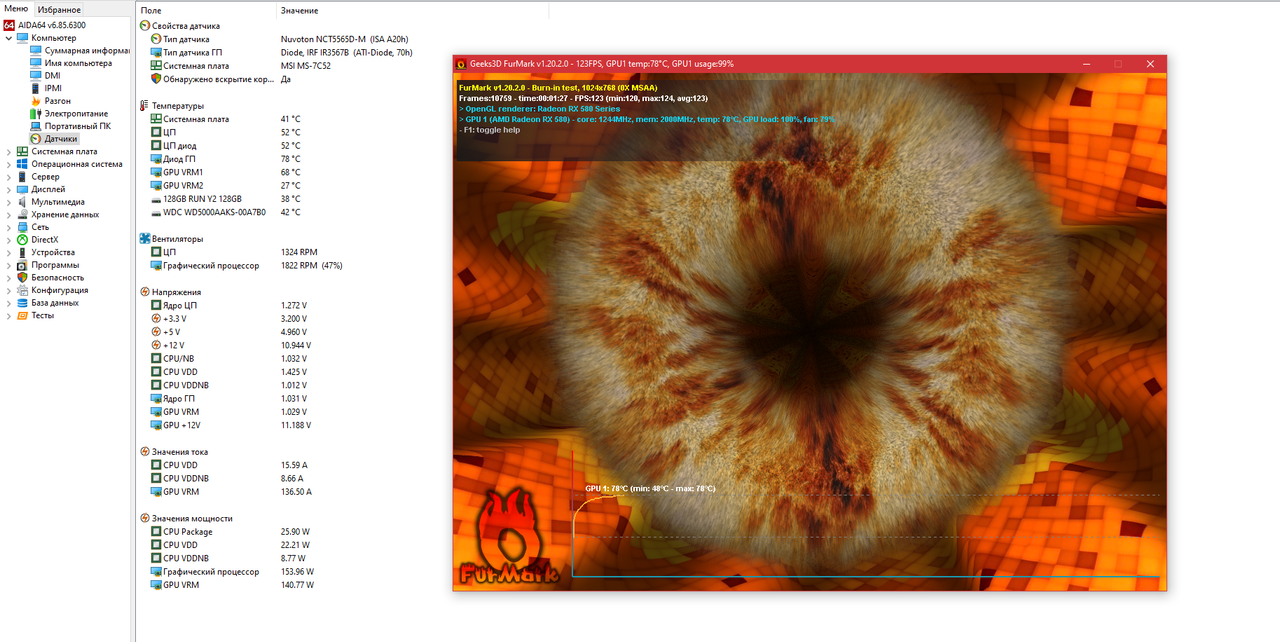Open the База данных tree item
The image size is (1280, 642).
pos(54,302)
